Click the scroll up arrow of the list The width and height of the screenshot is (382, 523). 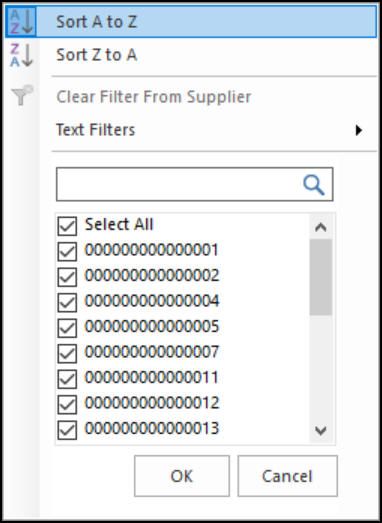(x=321, y=227)
